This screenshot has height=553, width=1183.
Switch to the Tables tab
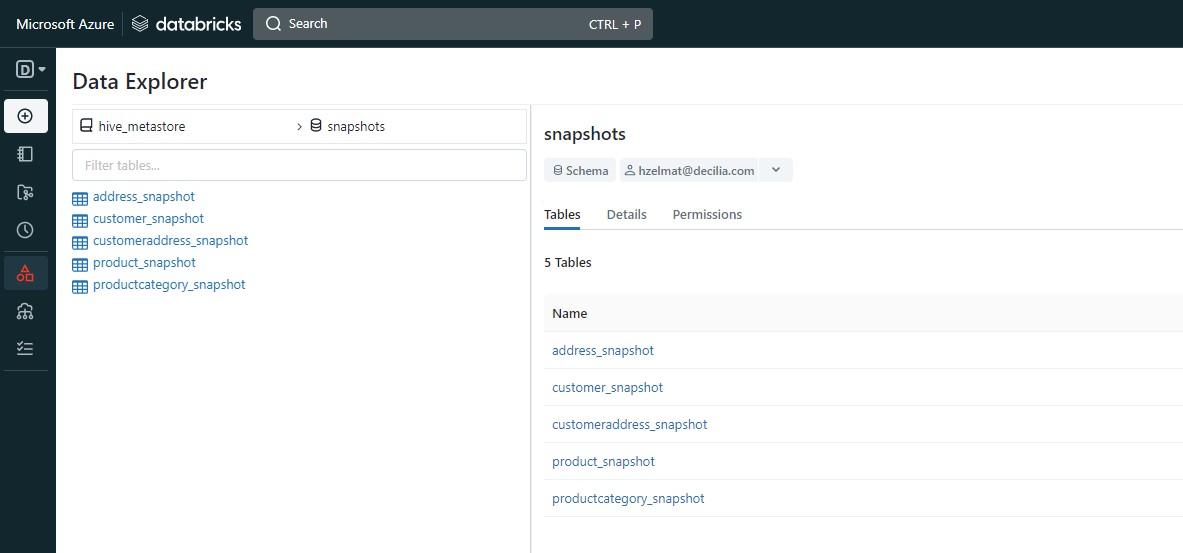(x=562, y=215)
